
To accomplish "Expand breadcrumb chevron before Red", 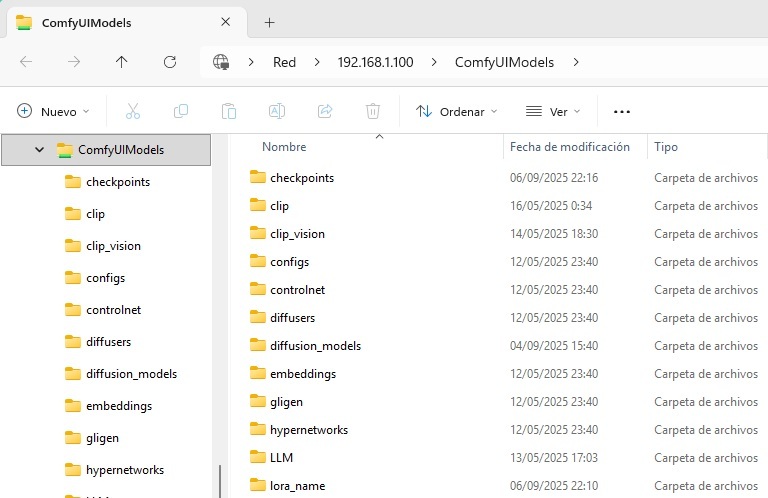I will coord(251,62).
